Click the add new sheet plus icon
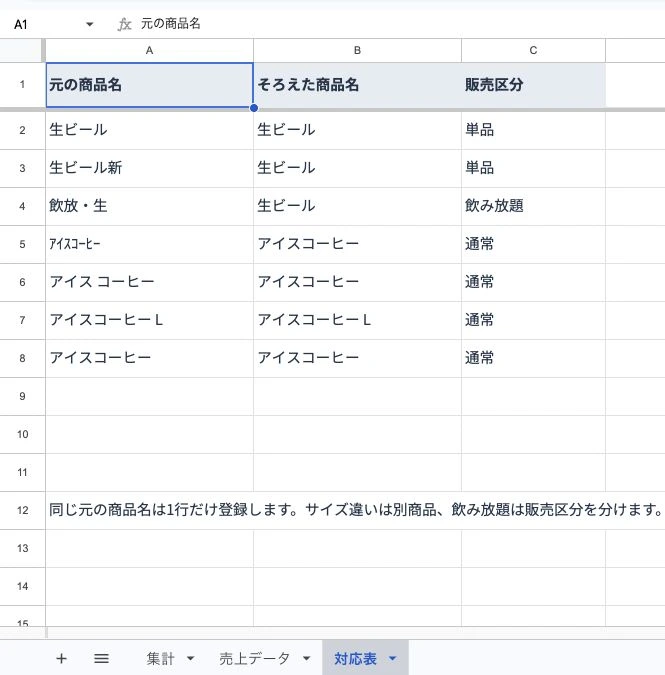Image resolution: width=665 pixels, height=675 pixels. 62,658
